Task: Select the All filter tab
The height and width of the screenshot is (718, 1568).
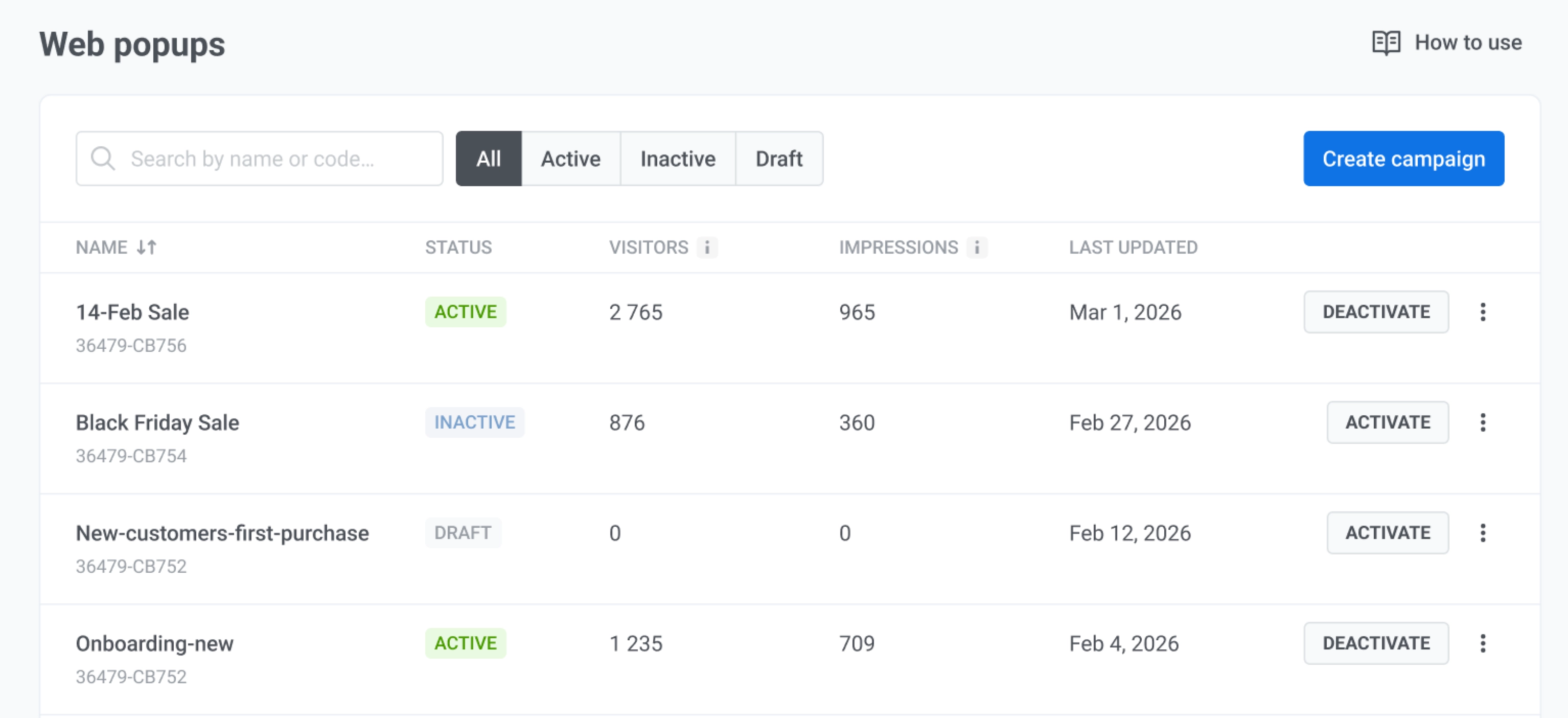Action: (488, 159)
